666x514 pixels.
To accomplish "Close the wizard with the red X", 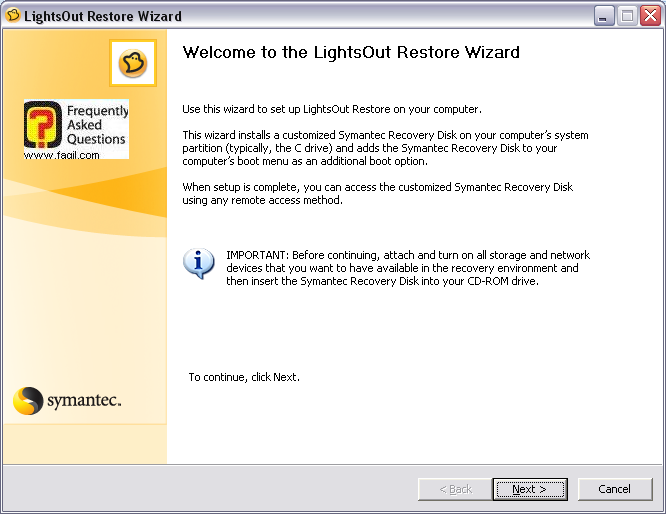I will [x=649, y=16].
